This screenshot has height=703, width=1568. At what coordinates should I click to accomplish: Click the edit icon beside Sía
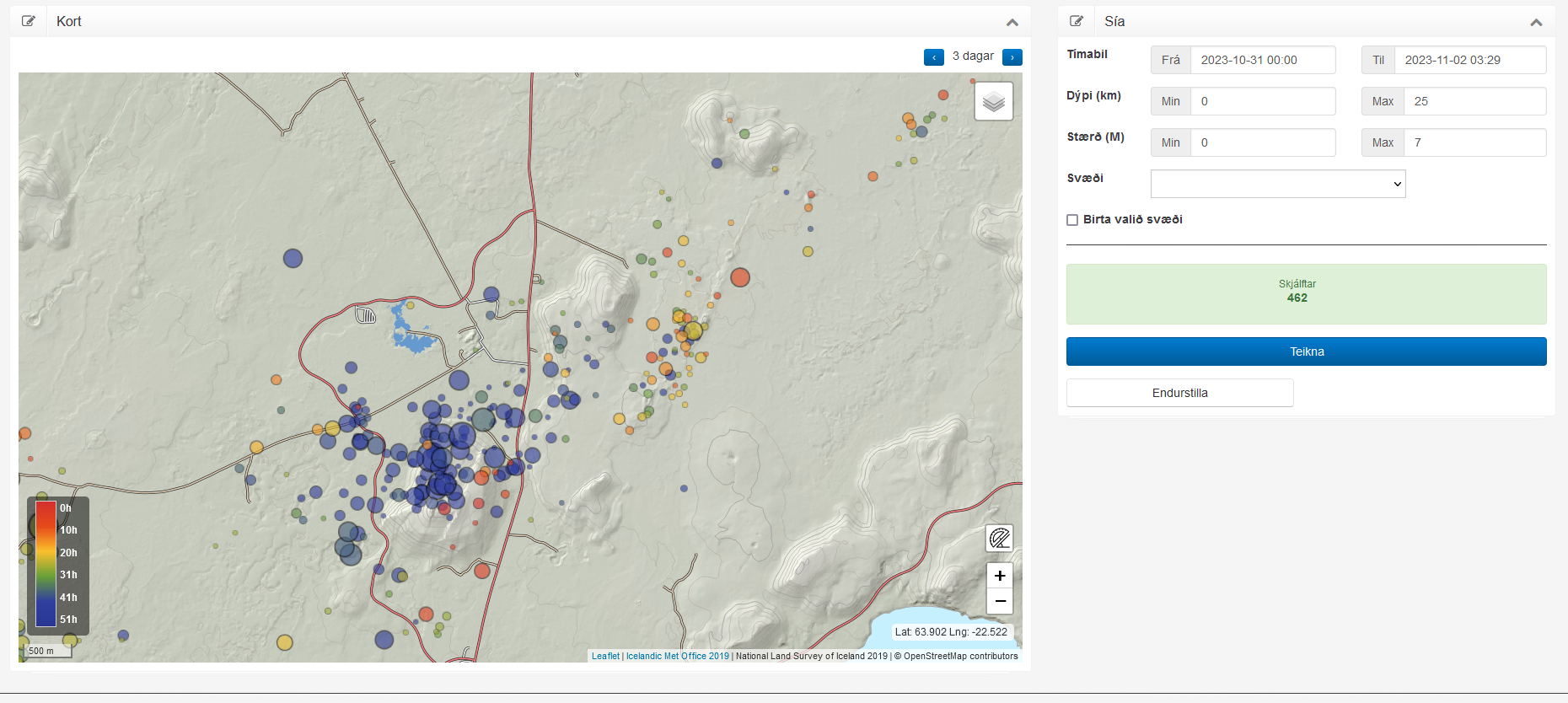[1077, 21]
